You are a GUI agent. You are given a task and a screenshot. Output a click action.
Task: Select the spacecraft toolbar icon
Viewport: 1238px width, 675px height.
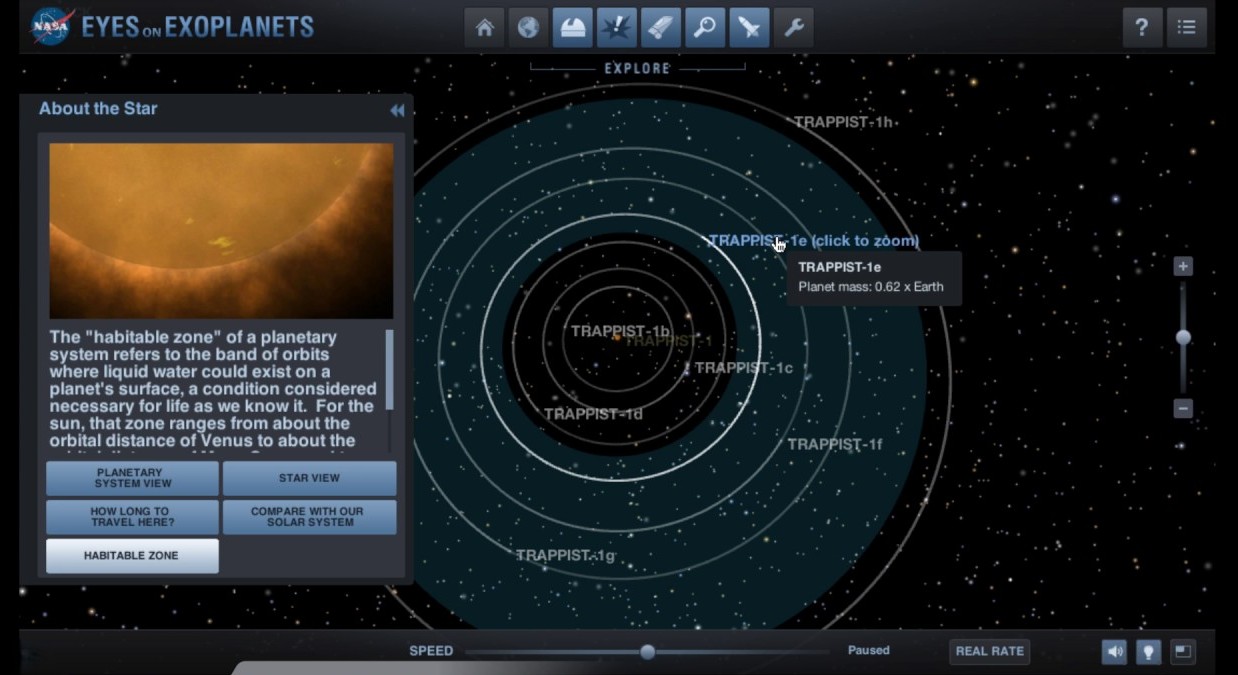(x=749, y=28)
